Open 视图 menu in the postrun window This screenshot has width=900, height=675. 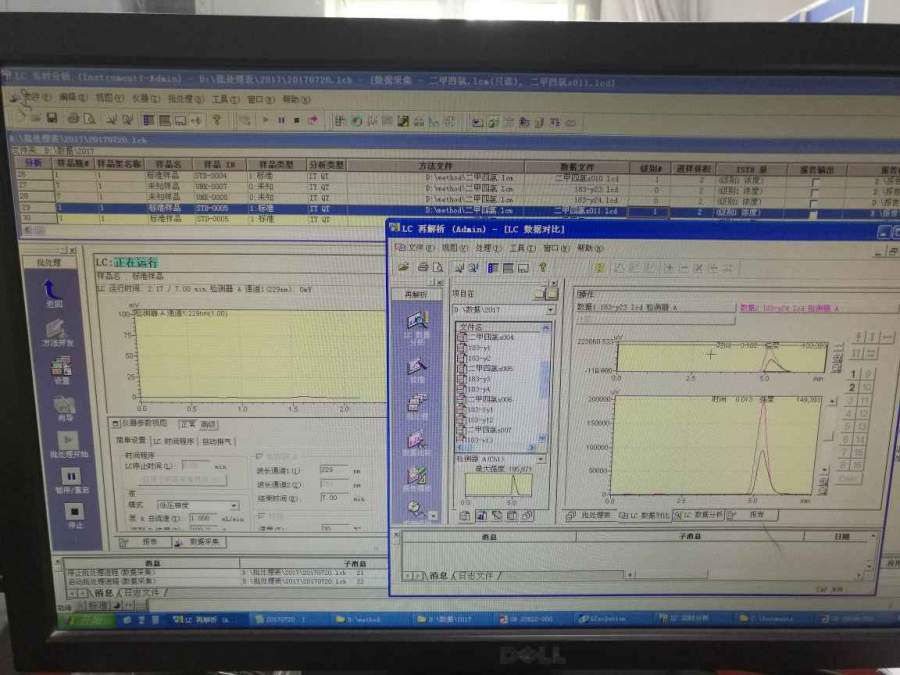454,248
